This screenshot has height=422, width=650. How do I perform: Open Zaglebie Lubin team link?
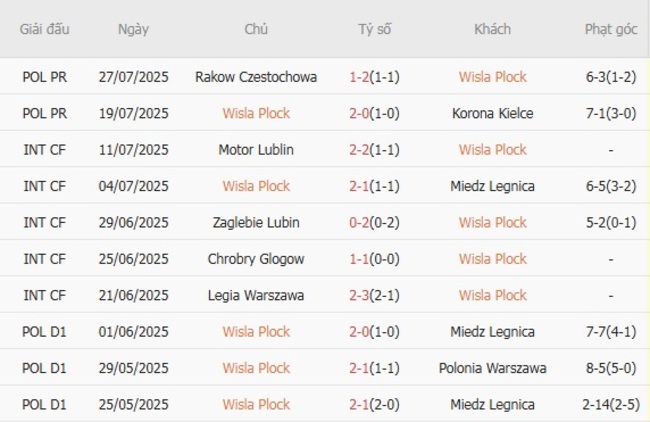click(256, 222)
